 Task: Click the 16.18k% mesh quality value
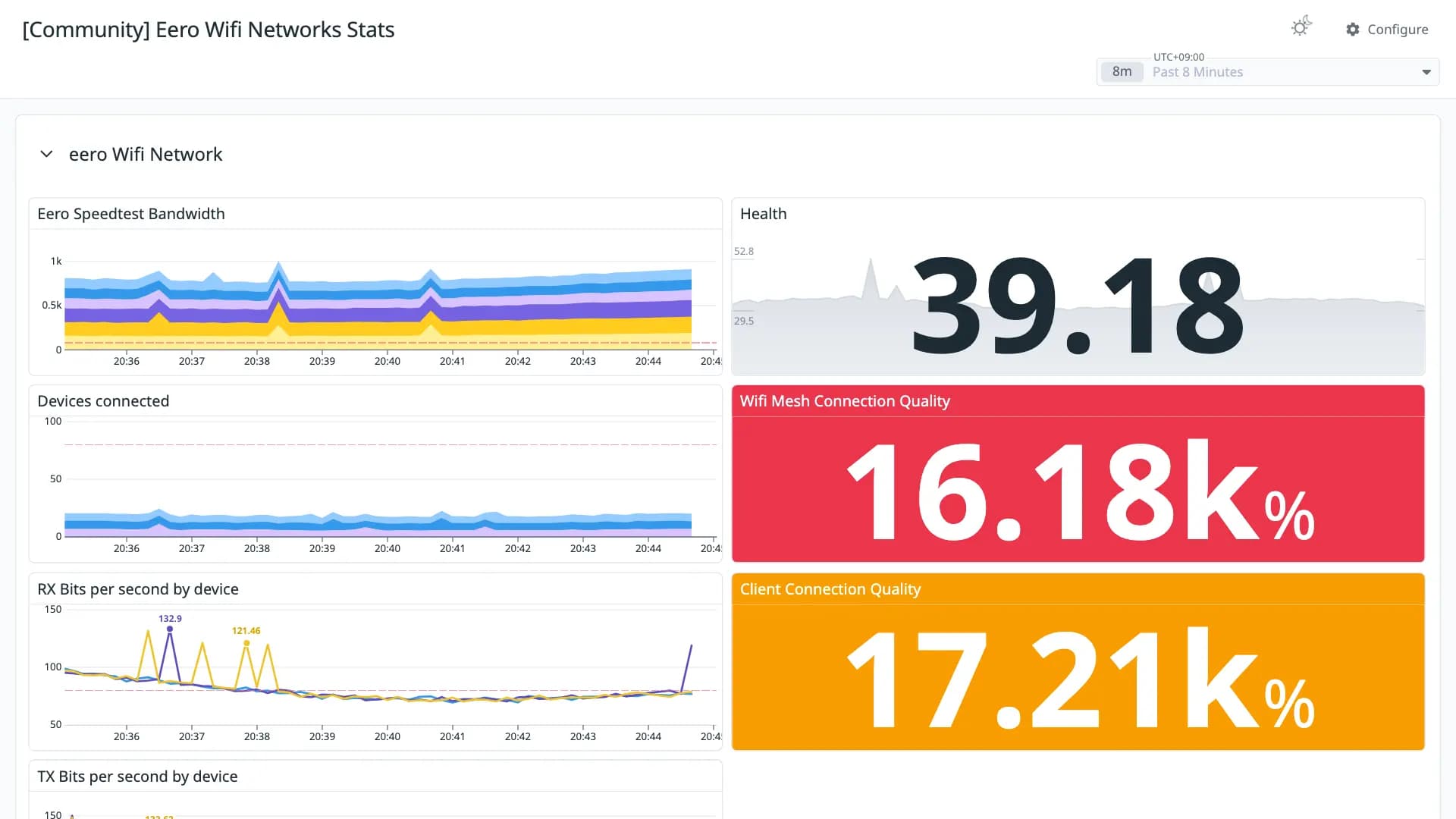tap(1081, 491)
